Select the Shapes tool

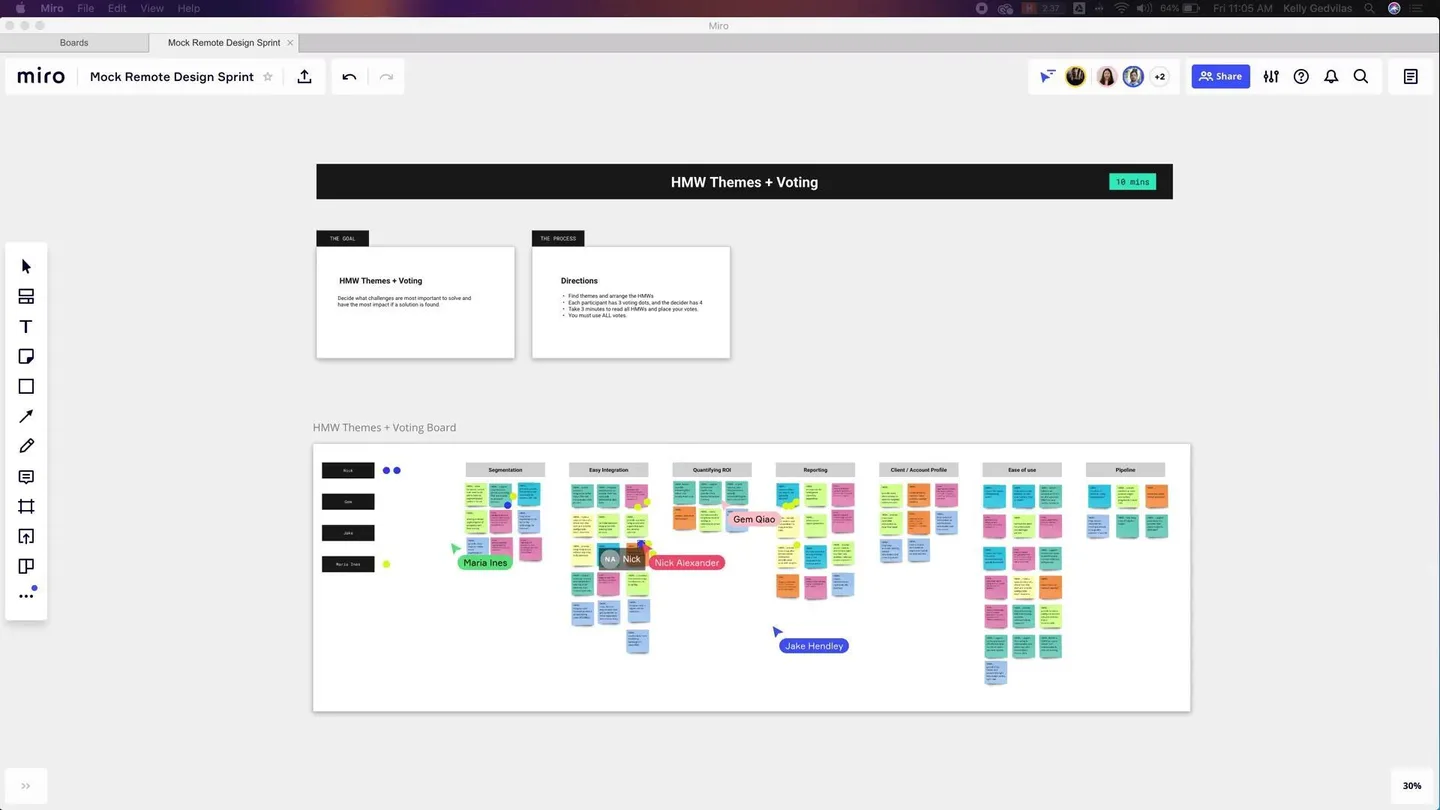(26, 386)
